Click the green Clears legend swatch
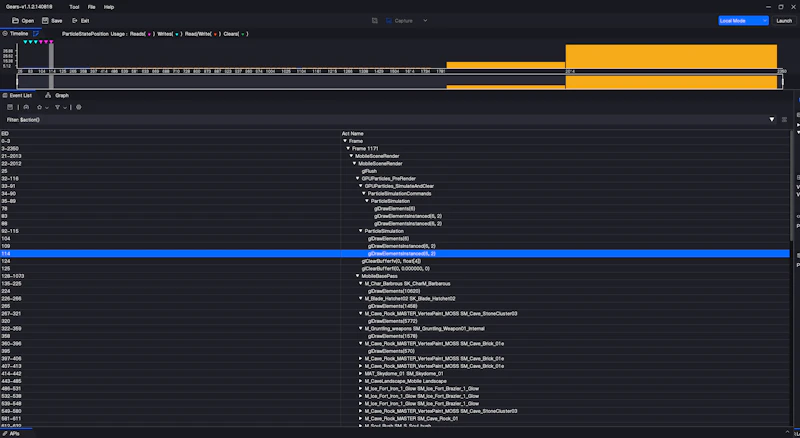Image resolution: width=800 pixels, height=438 pixels. pyautogui.click(x=243, y=34)
